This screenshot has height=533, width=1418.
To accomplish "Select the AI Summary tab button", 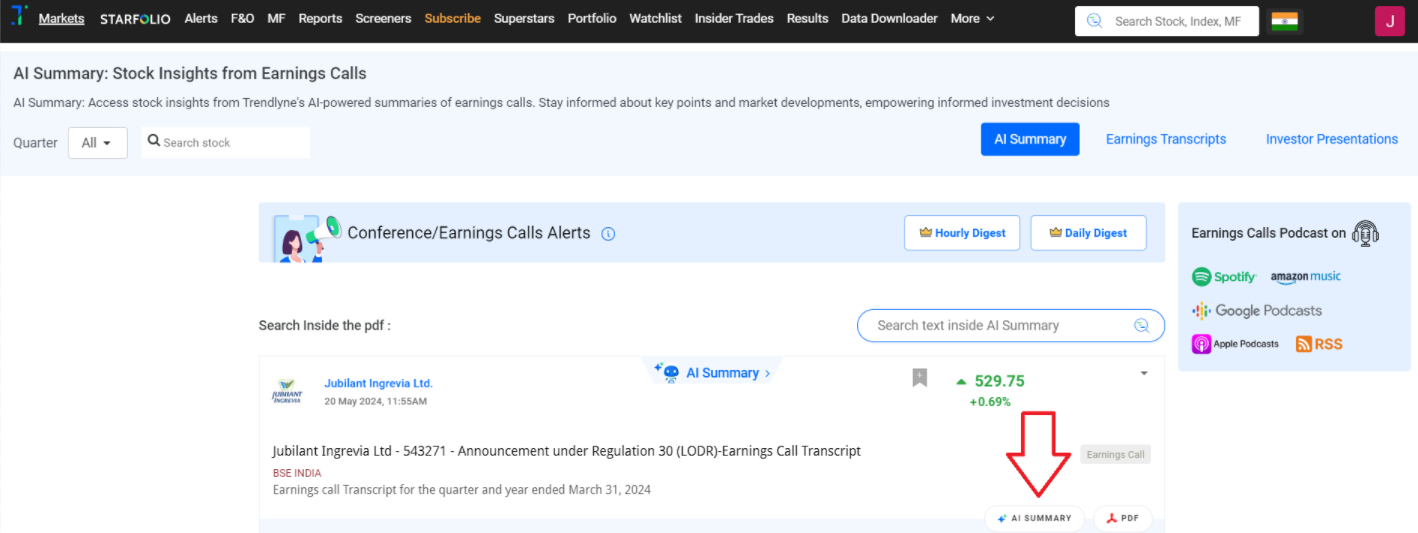I will (x=1030, y=139).
